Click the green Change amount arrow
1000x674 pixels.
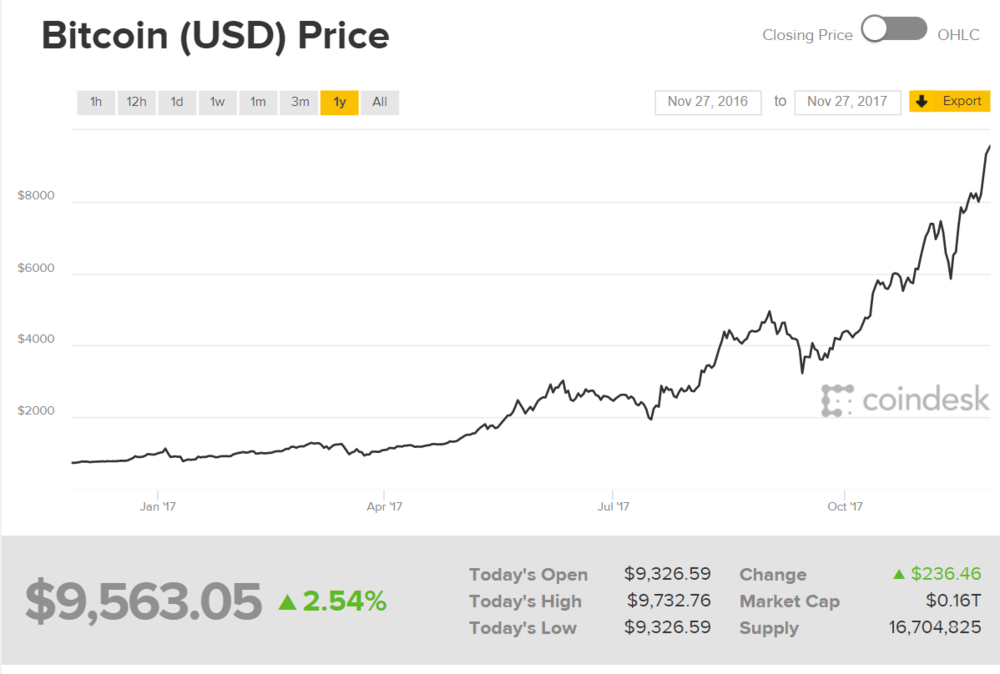(899, 574)
